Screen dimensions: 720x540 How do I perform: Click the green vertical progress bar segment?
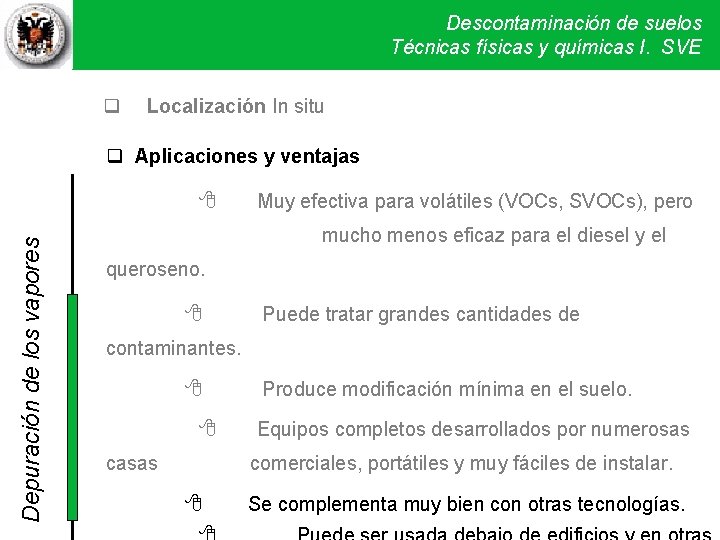click(73, 407)
